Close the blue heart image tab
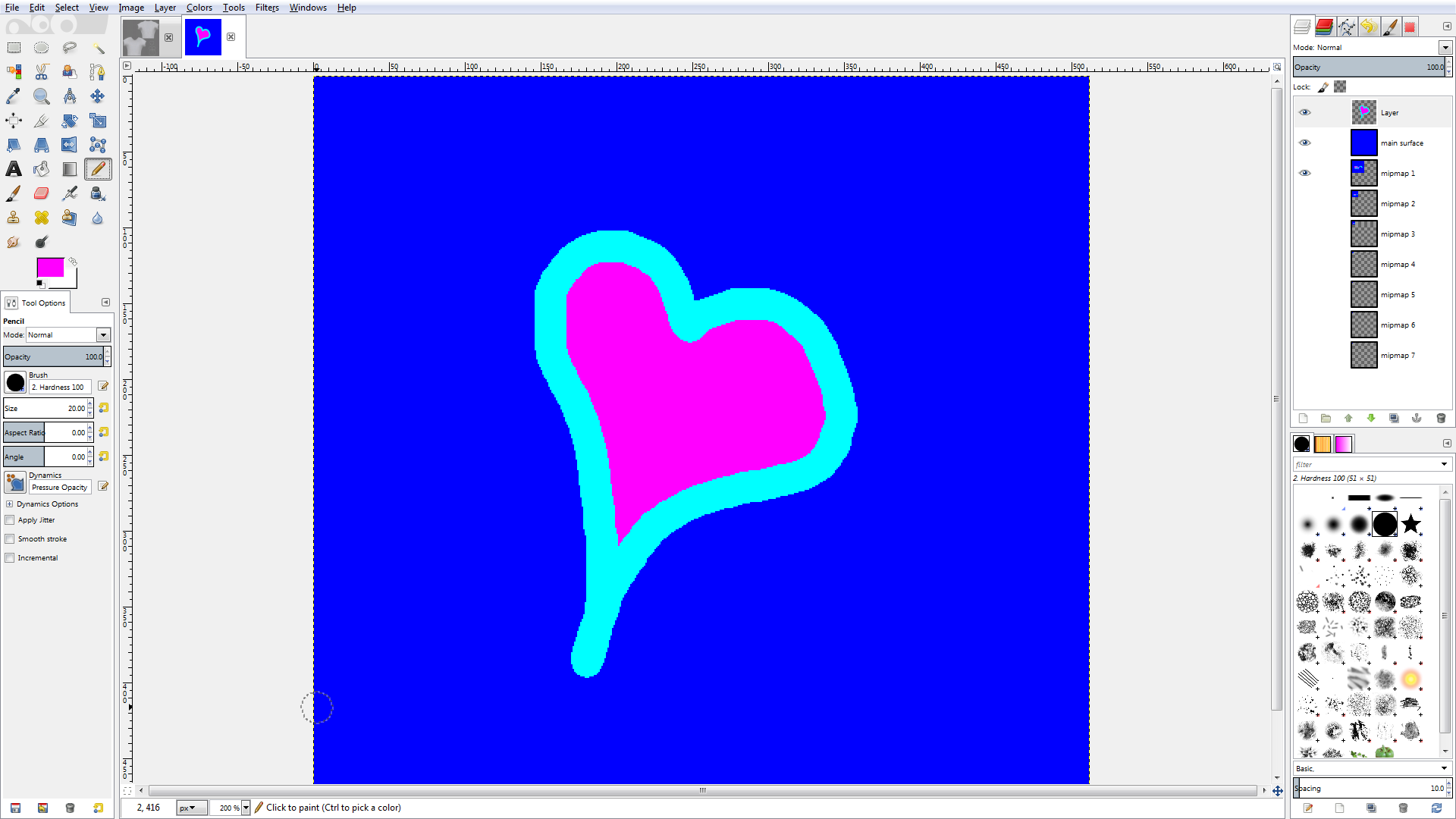1456x819 pixels. click(231, 37)
